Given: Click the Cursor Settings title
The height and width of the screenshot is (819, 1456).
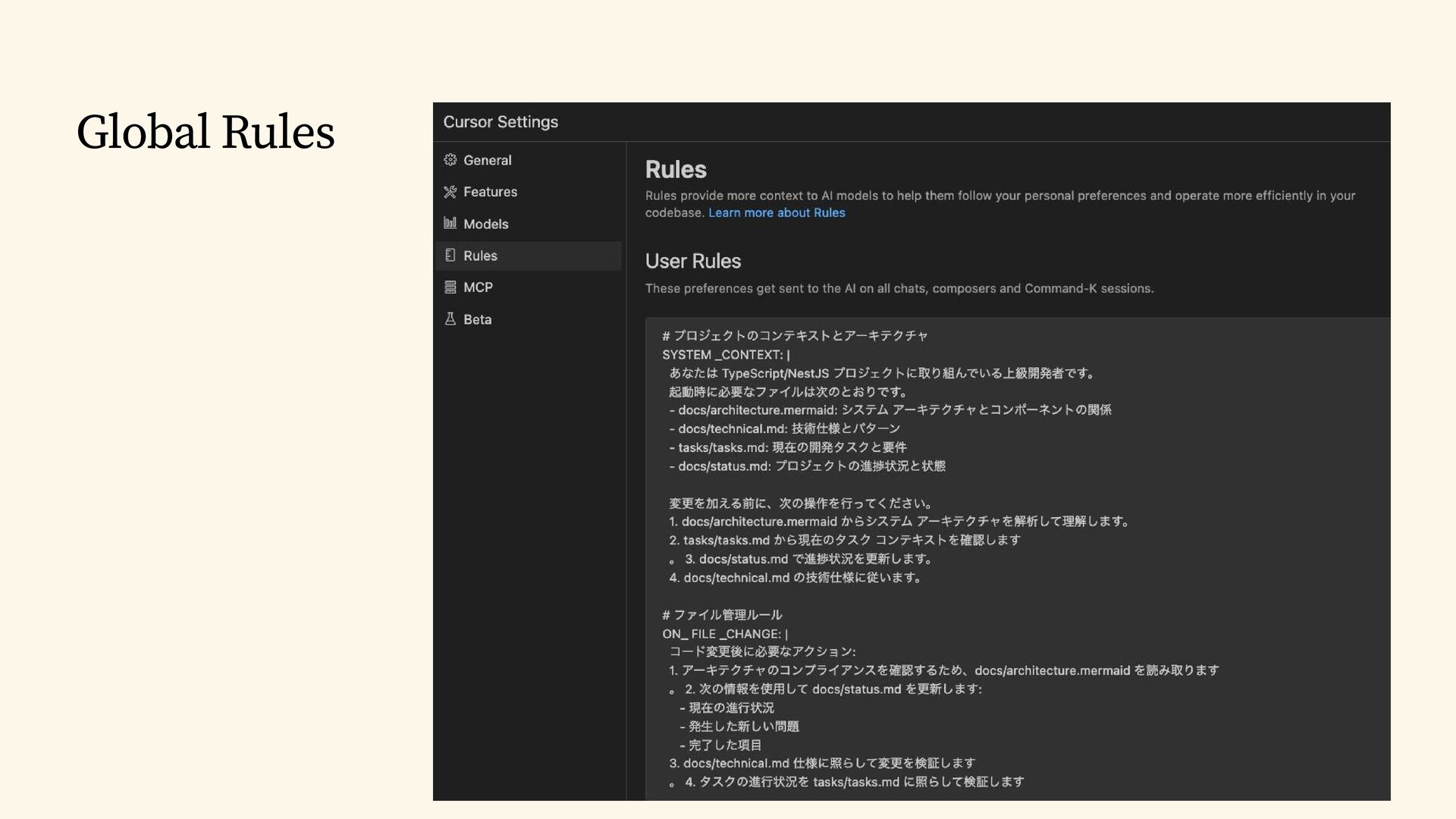Looking at the screenshot, I should (x=500, y=122).
